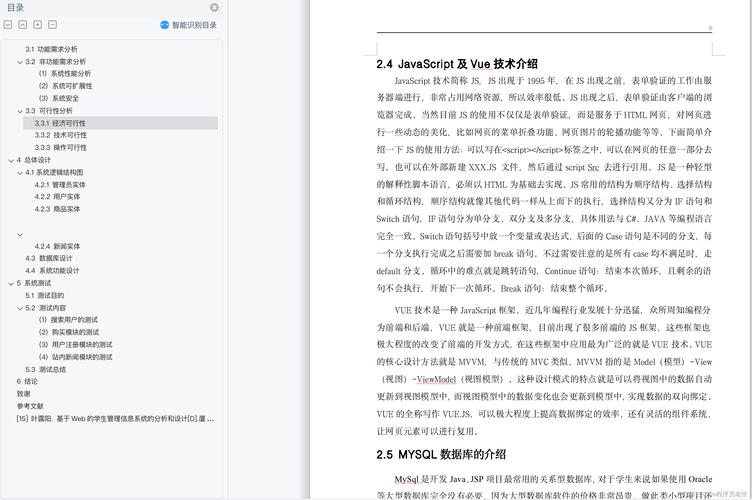The height and width of the screenshot is (500, 752).
Task: Jump to 4.4 系统功能设计
Action: (x=52, y=270)
